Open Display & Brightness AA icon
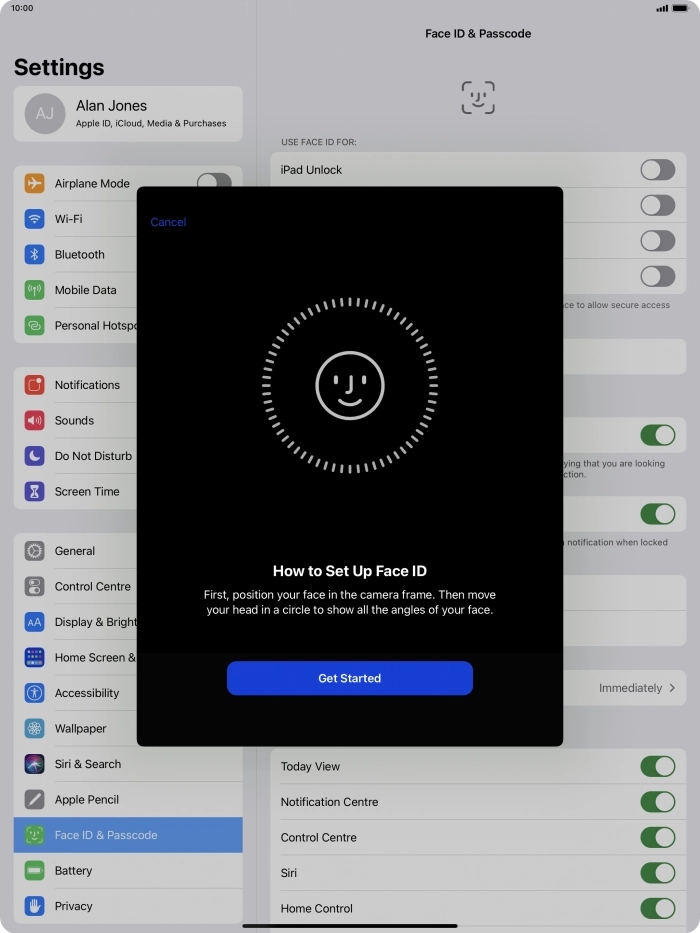Viewport: 700px width, 933px height. pos(35,622)
